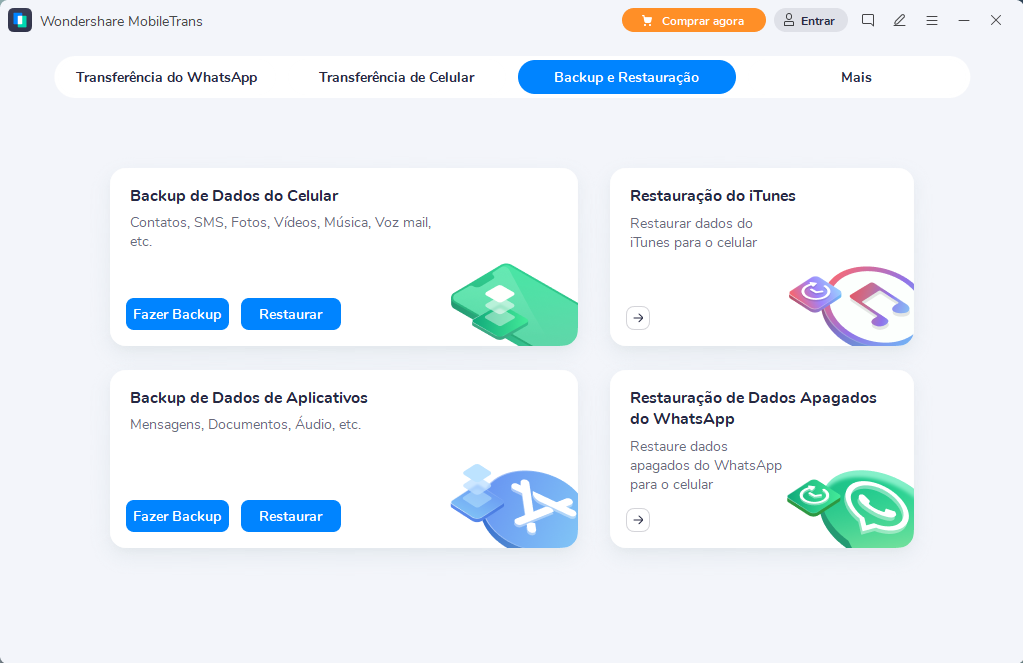Switch to Transferência do WhatsApp tab

pos(166,77)
